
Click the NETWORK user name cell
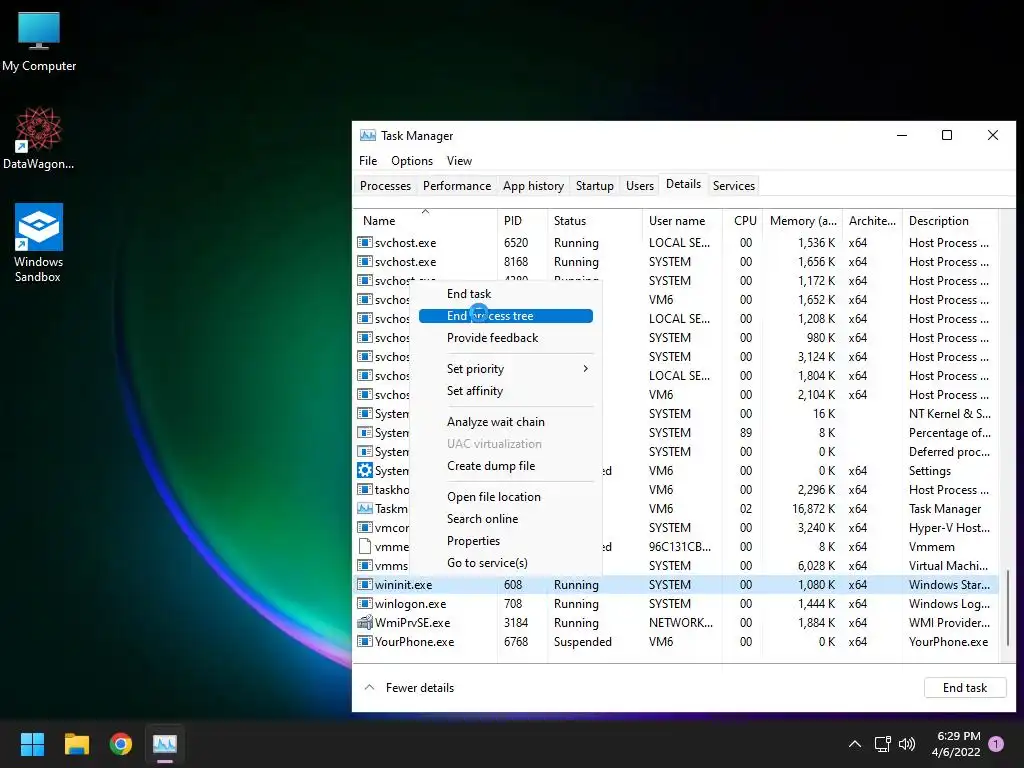pyautogui.click(x=680, y=622)
